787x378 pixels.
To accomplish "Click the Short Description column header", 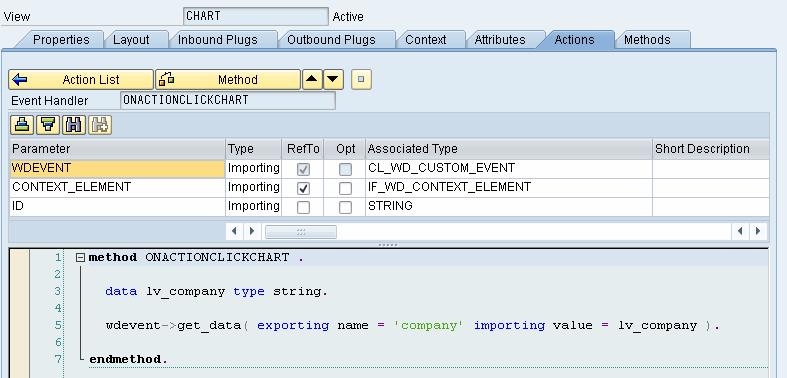I will [x=711, y=149].
